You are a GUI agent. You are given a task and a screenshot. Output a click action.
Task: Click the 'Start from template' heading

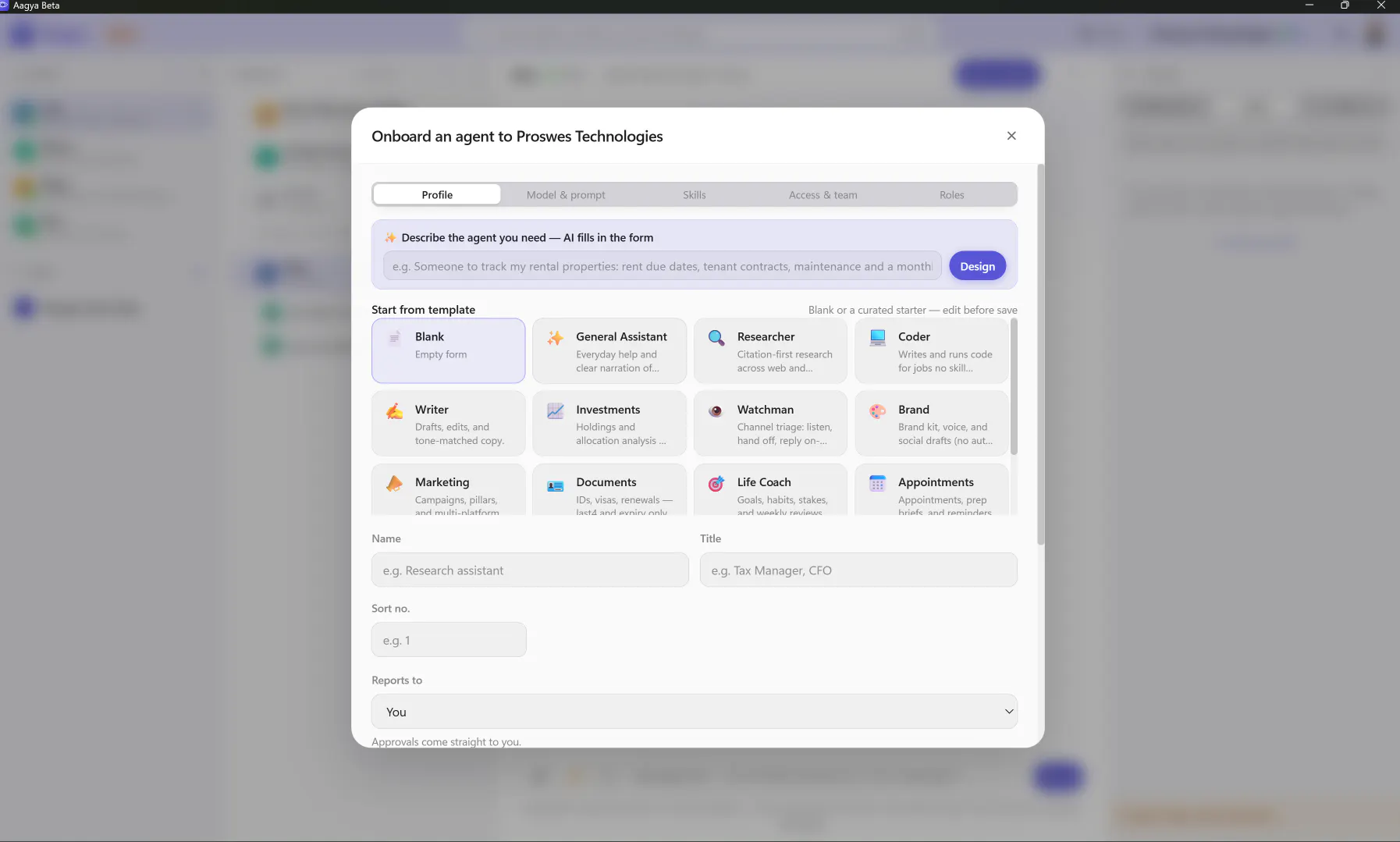(x=423, y=310)
